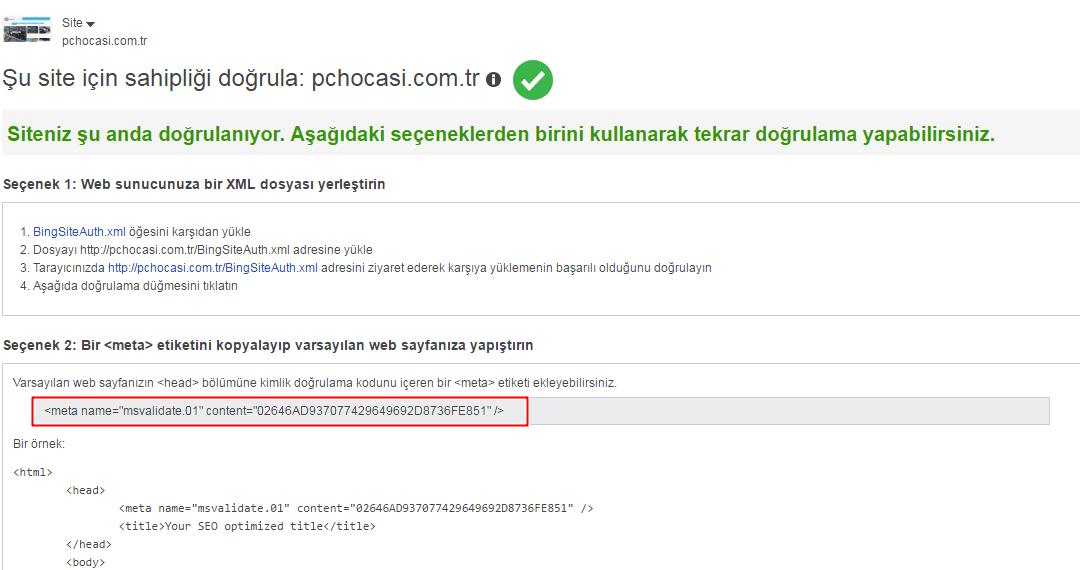Open the BingSiteAuth.xml link in step 1
The height and width of the screenshot is (570, 1080).
(79, 232)
